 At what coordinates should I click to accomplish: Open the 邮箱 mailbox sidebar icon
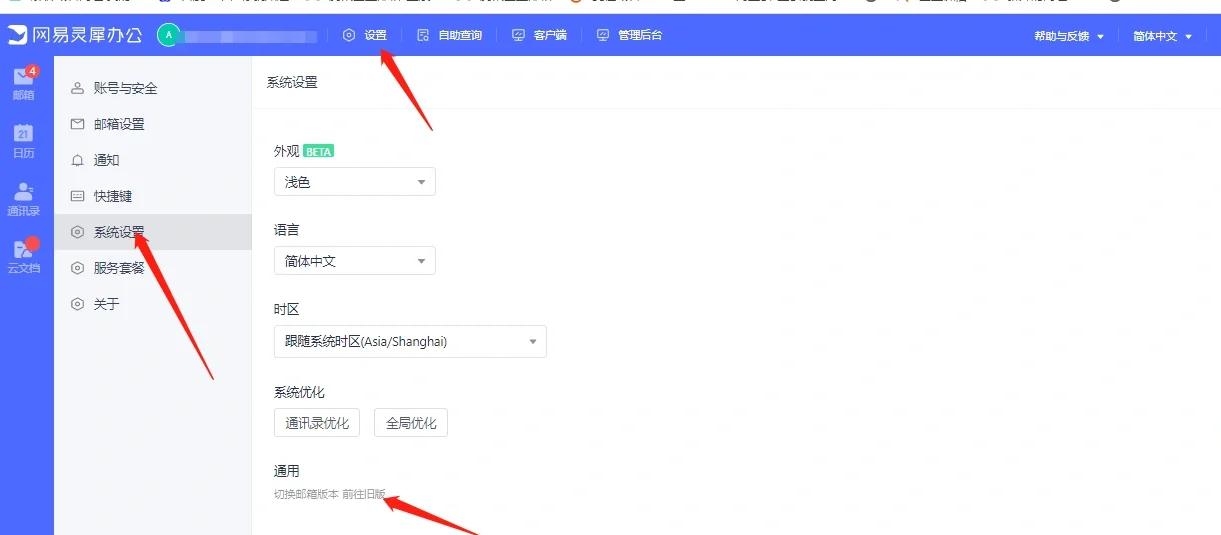[23, 84]
